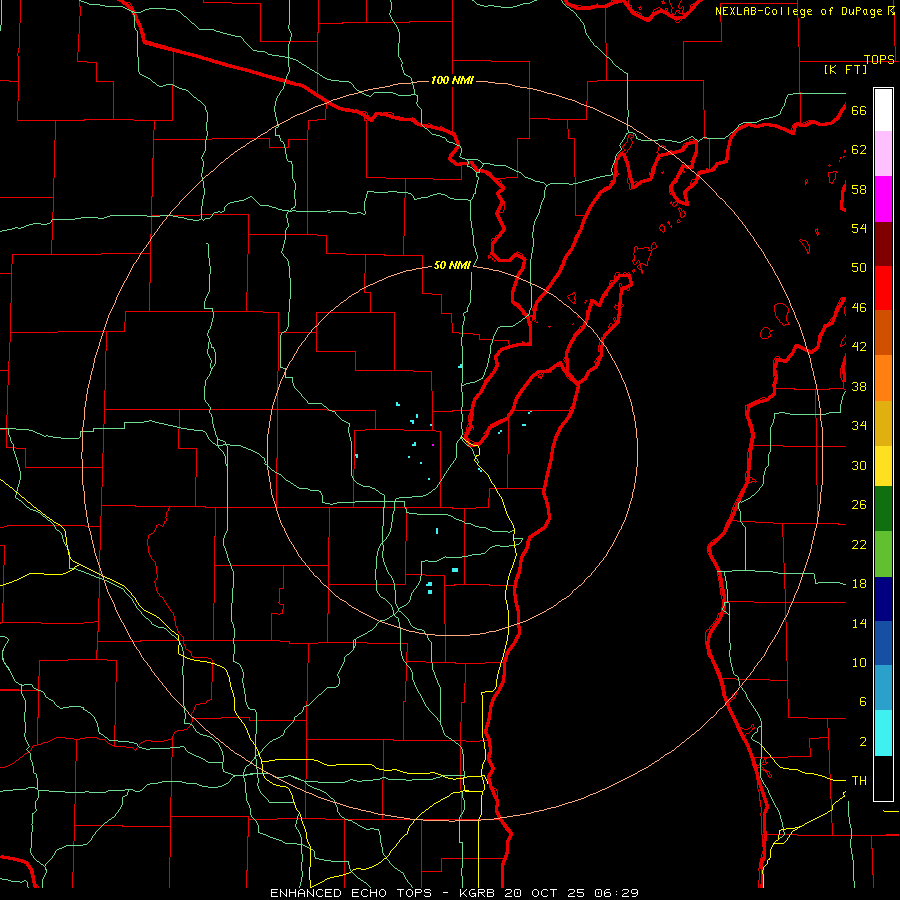Click the medium blue 18 kft swatch
The height and width of the screenshot is (900, 900).
point(883,643)
